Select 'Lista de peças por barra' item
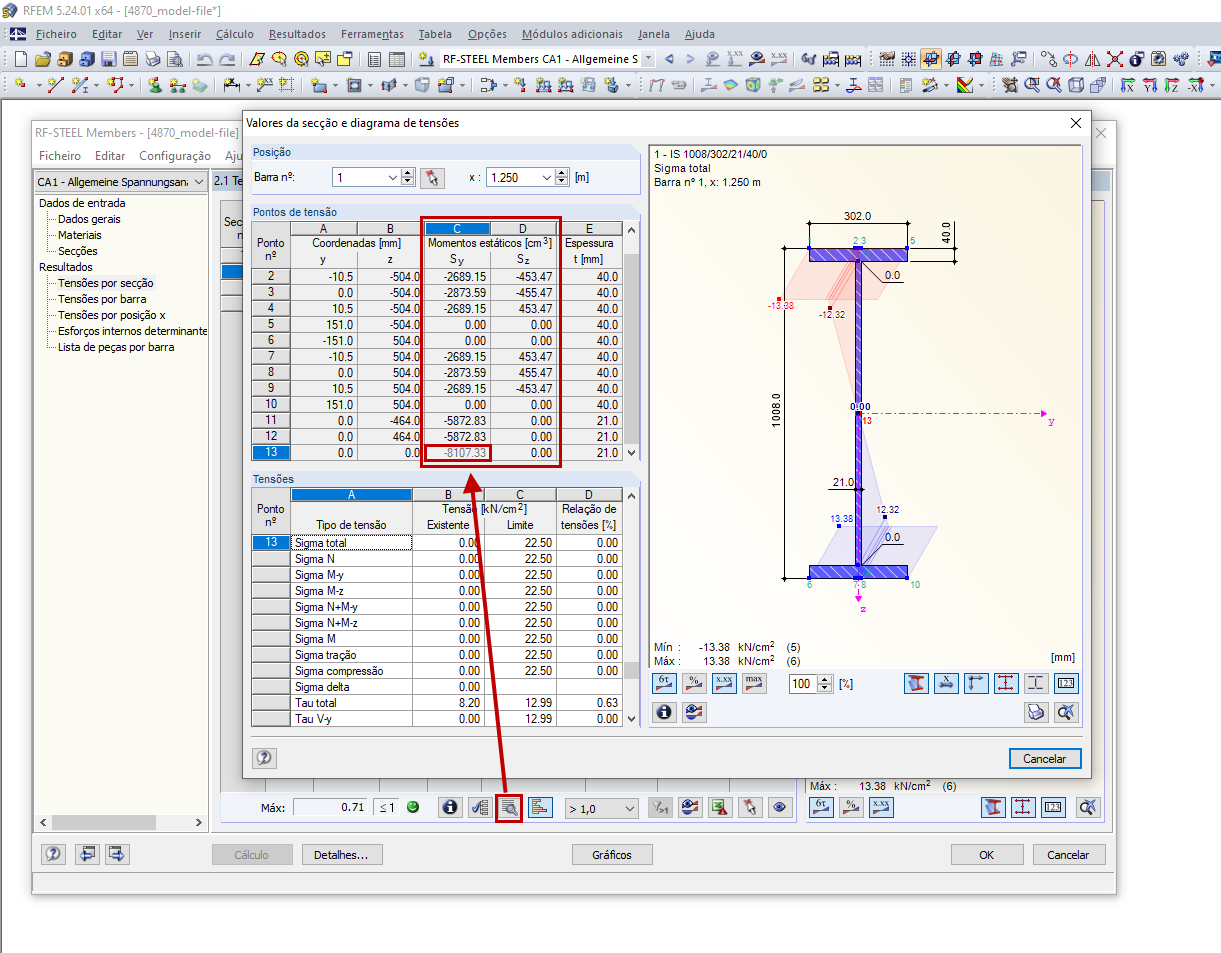1221x953 pixels. [116, 347]
